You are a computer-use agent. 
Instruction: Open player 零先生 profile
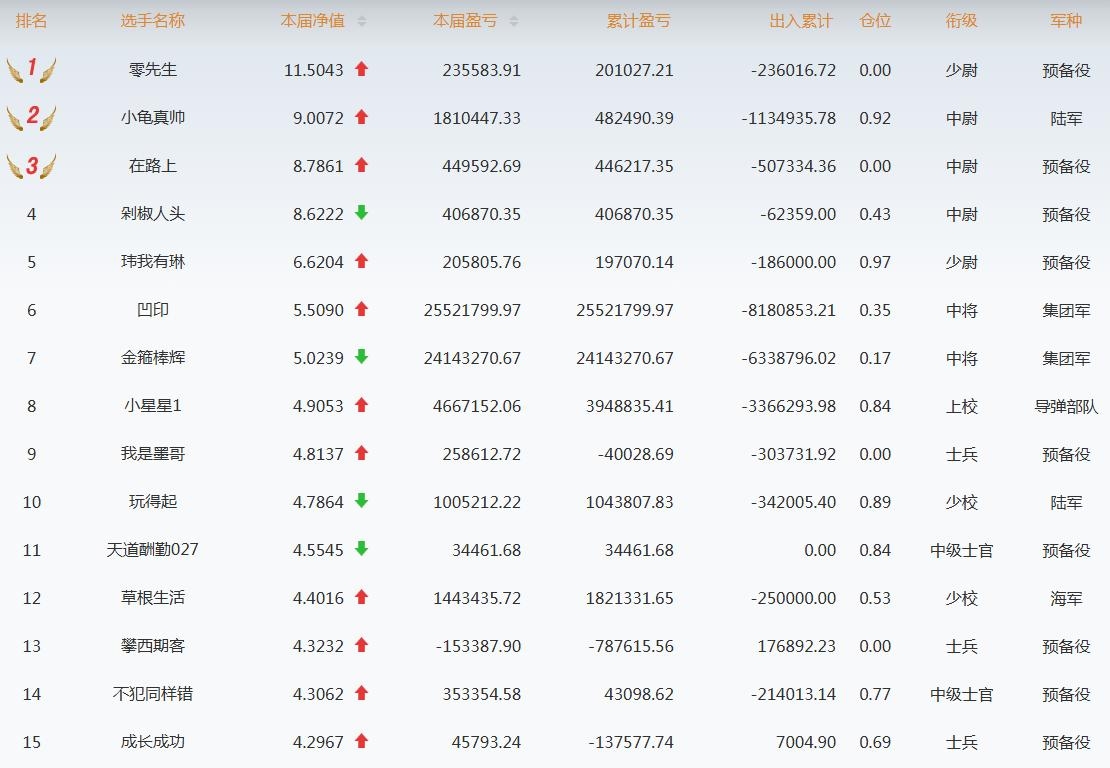153,70
